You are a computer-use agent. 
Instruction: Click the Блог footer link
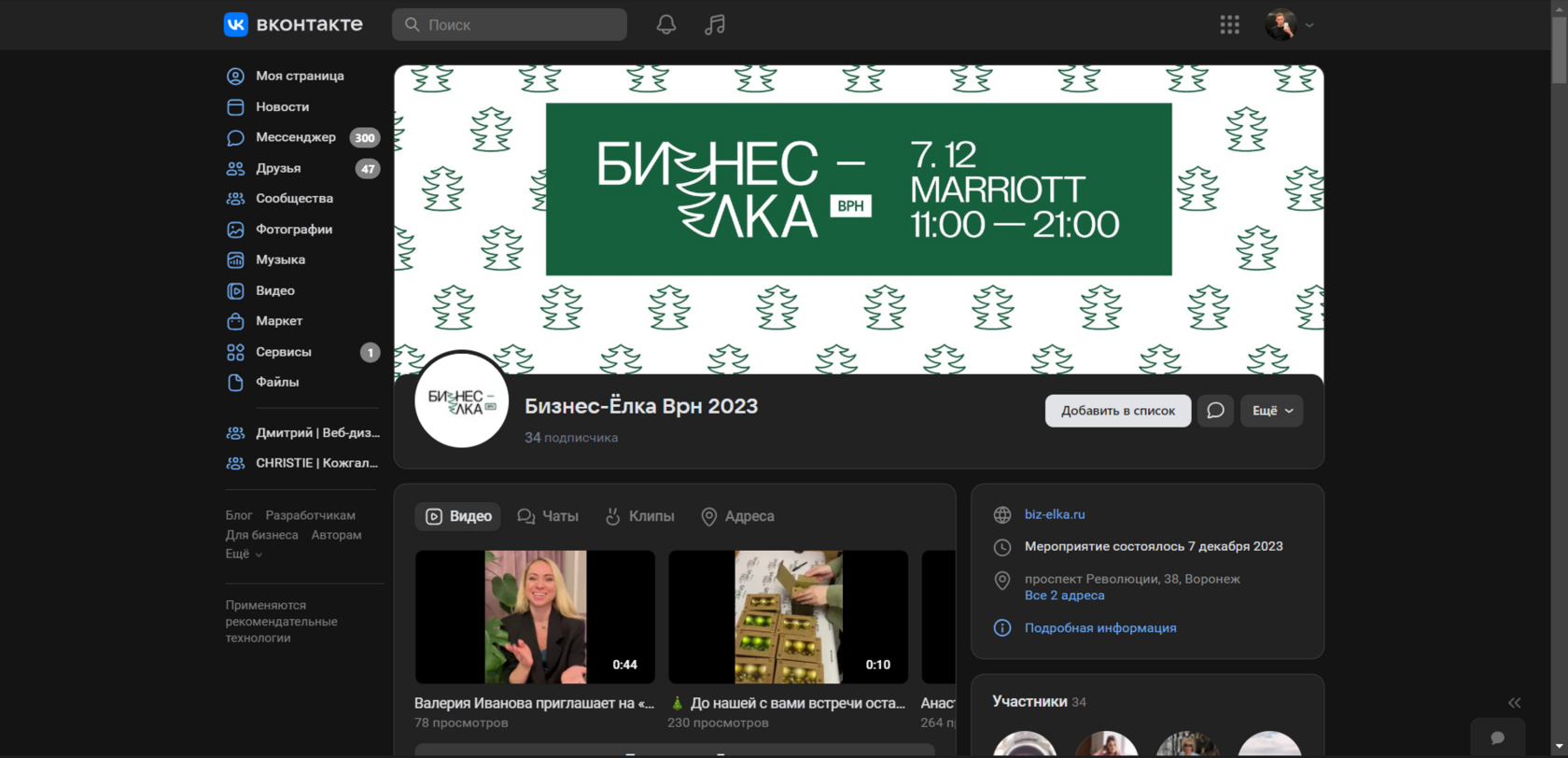239,515
